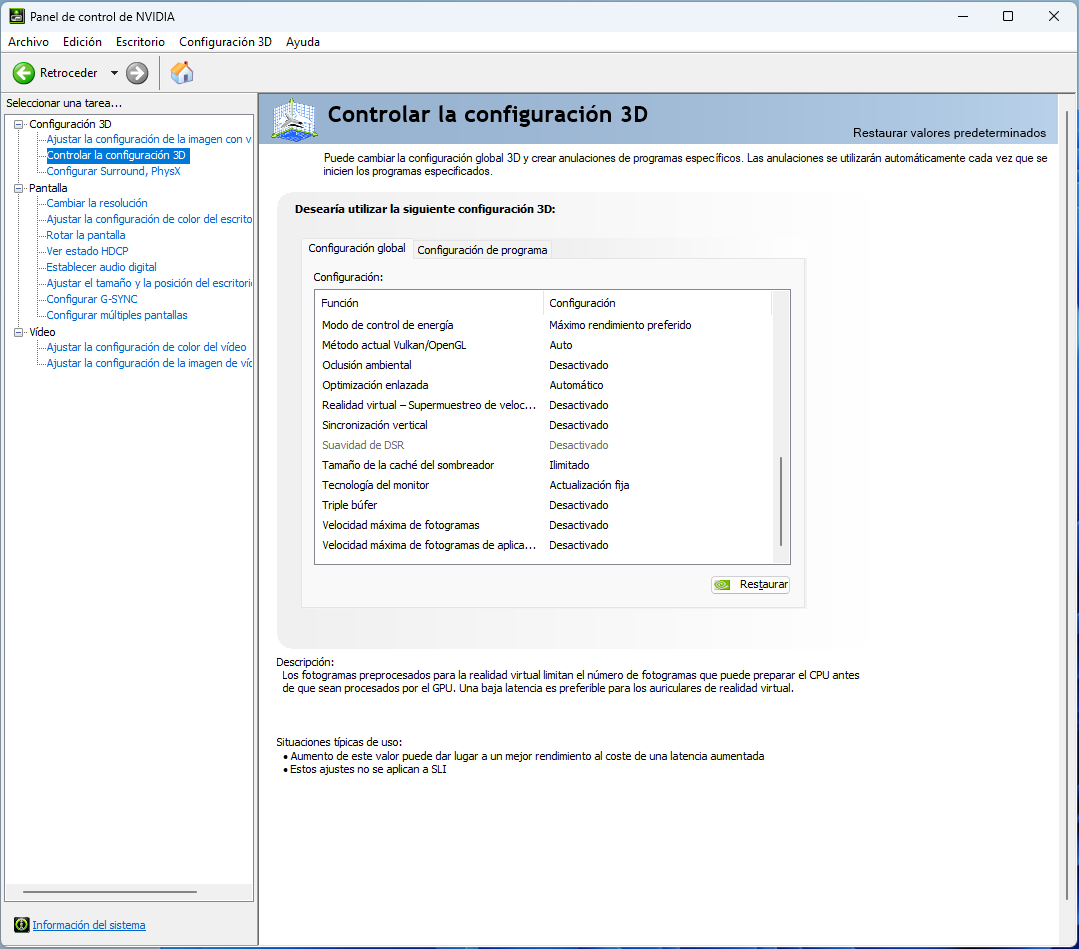Screen dimensions: 1079x949
Task: Switch to Configuración de programa tab
Action: 482,250
